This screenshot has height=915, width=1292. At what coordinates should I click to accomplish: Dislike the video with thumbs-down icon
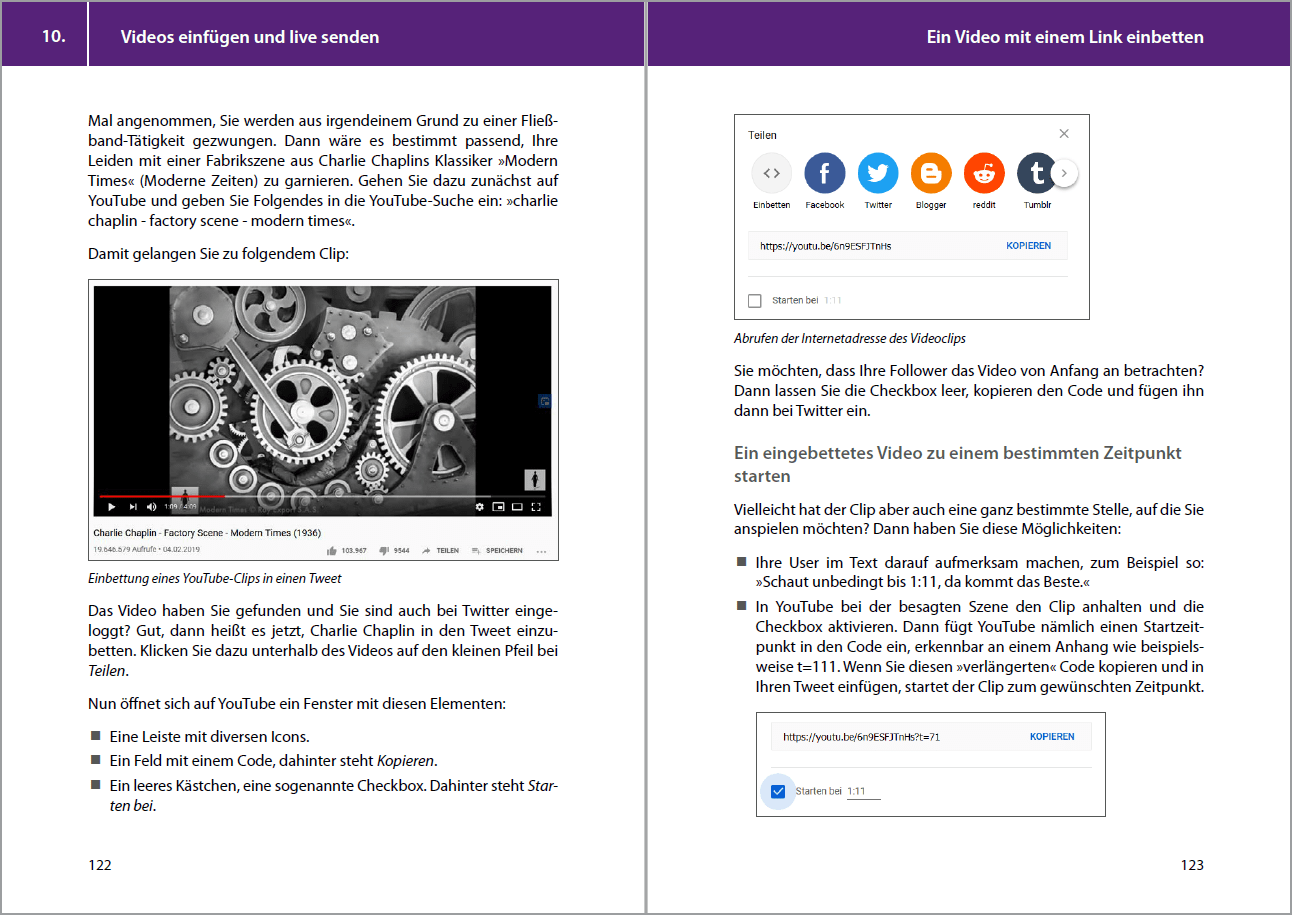(x=384, y=551)
